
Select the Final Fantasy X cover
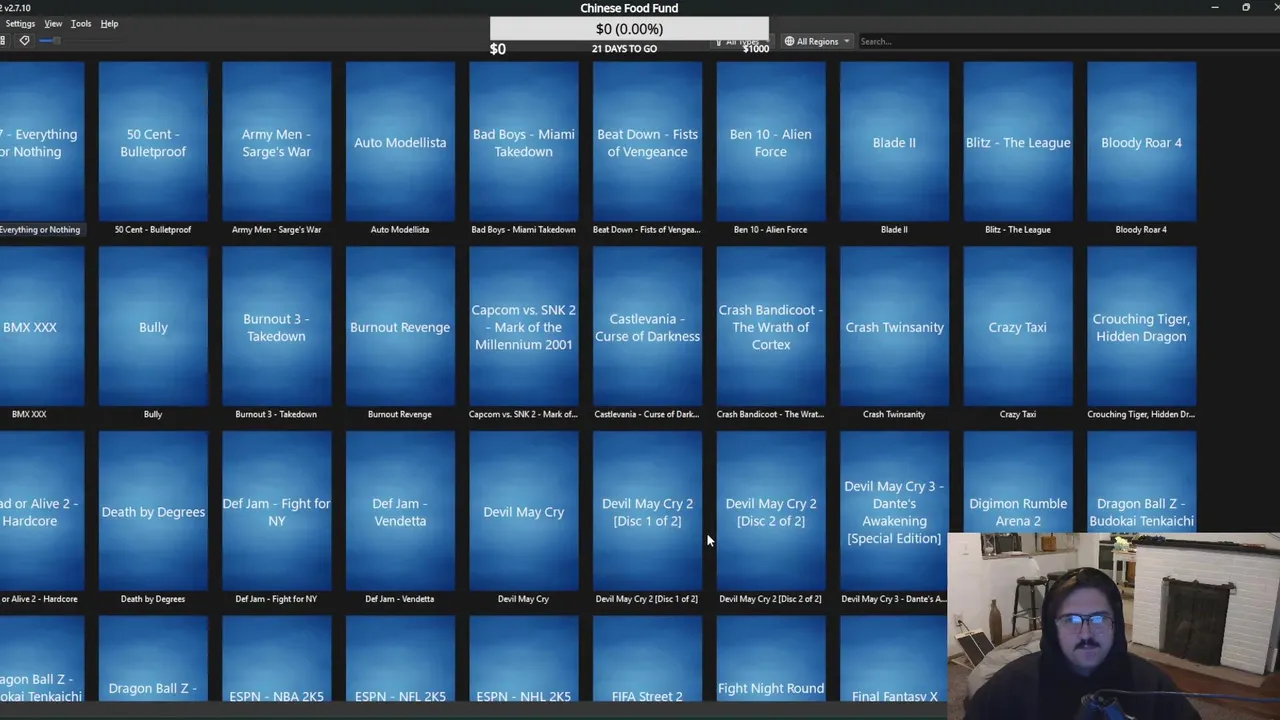(x=894, y=660)
